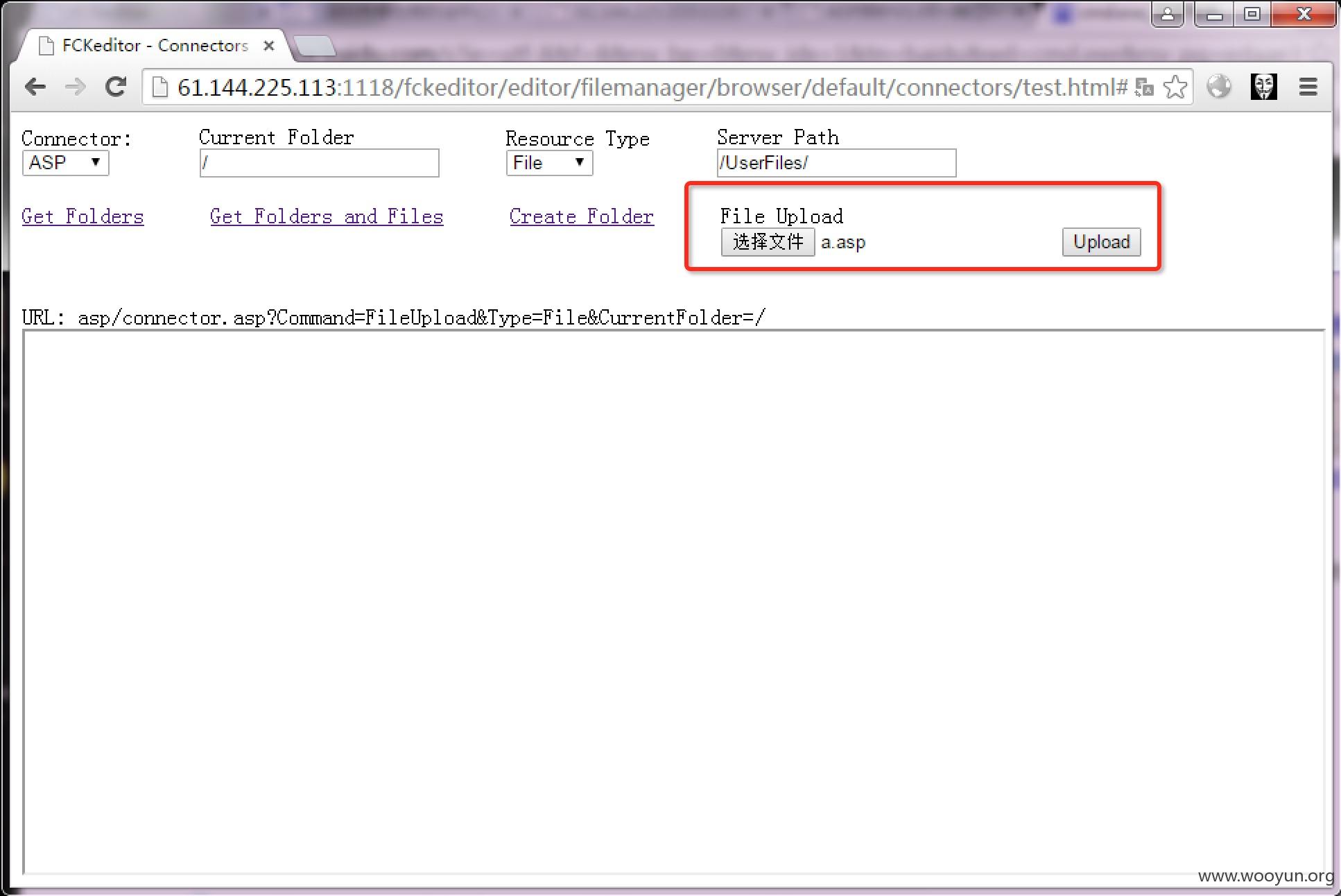Focus the address bar URL
1341x896 pixels.
pos(652,87)
